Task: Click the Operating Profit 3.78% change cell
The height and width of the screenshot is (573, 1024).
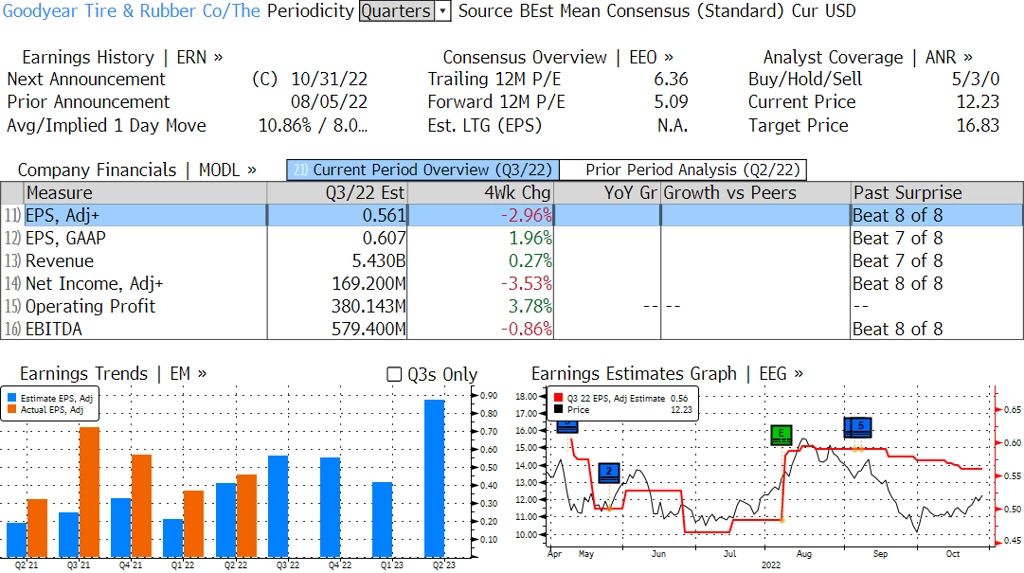Action: click(x=530, y=306)
